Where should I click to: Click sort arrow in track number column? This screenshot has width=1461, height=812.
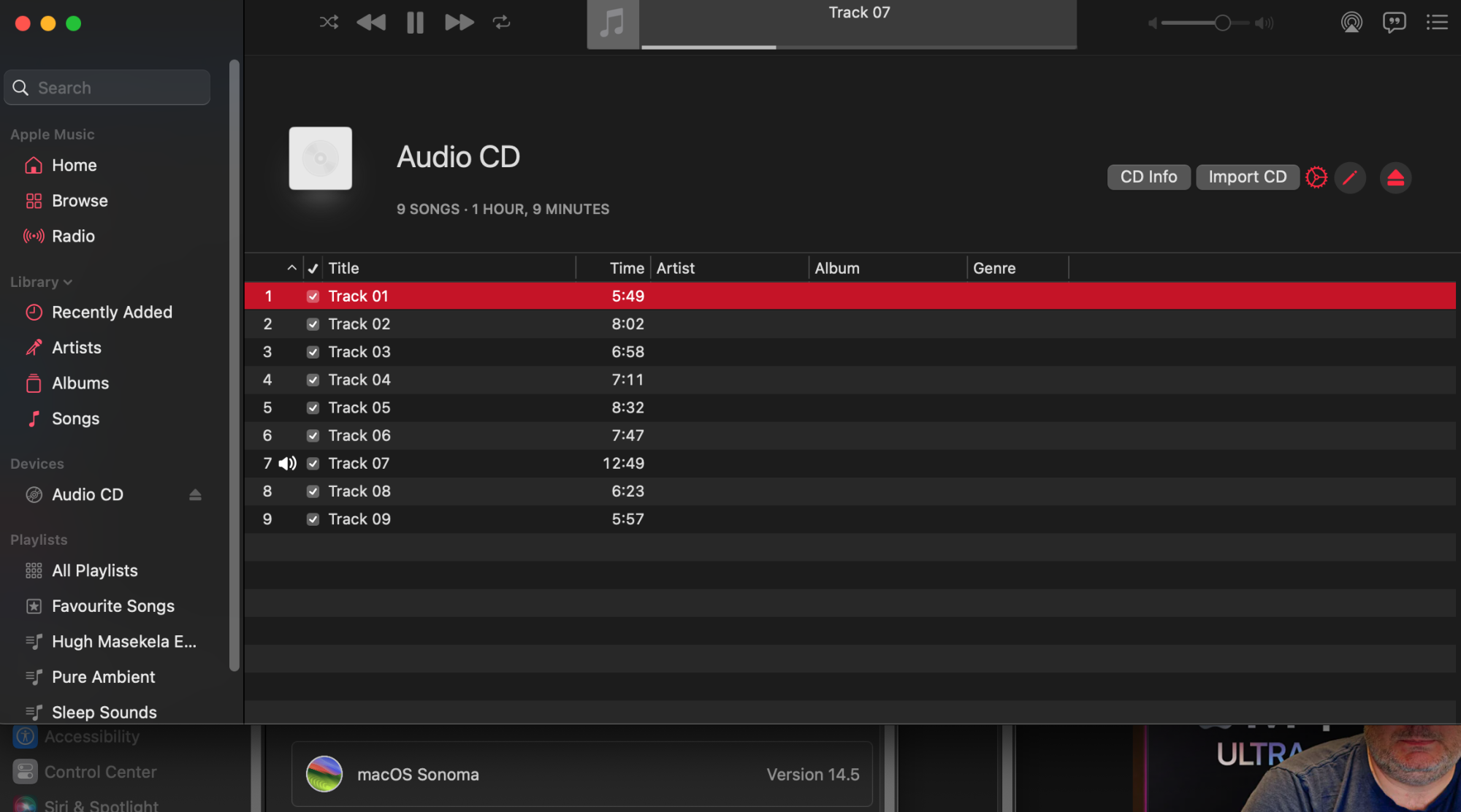[x=291, y=268]
